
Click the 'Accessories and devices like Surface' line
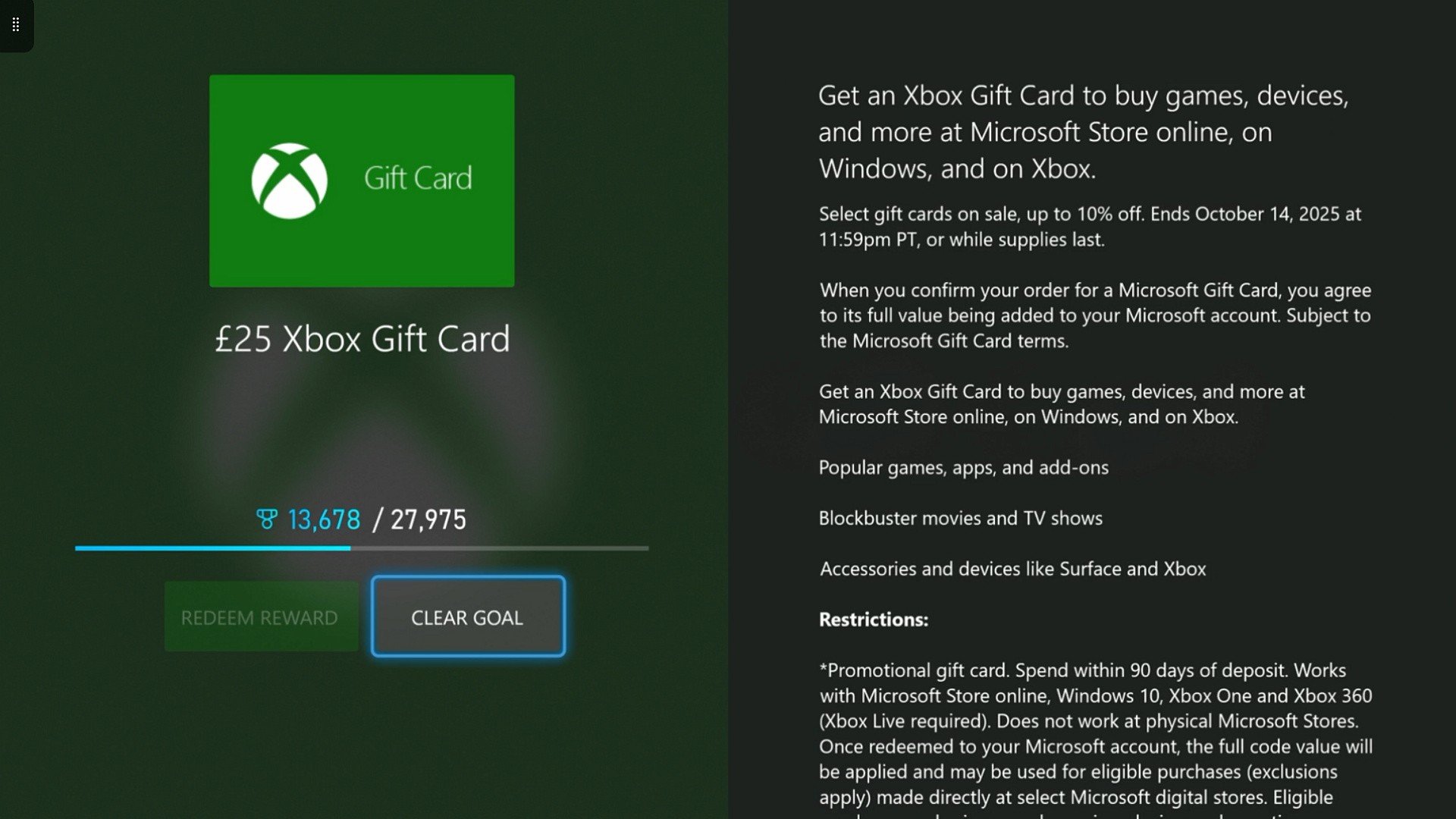(x=1012, y=569)
